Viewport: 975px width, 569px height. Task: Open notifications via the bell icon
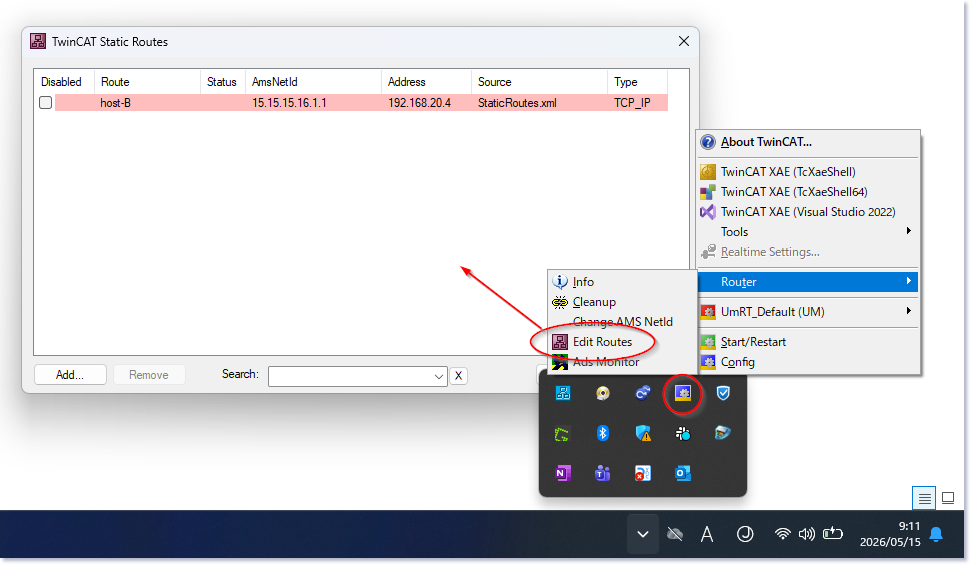coord(936,534)
